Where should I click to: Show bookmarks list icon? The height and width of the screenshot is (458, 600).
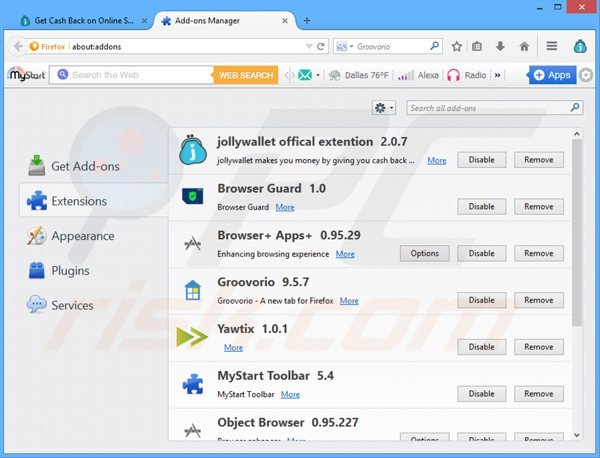tap(477, 46)
